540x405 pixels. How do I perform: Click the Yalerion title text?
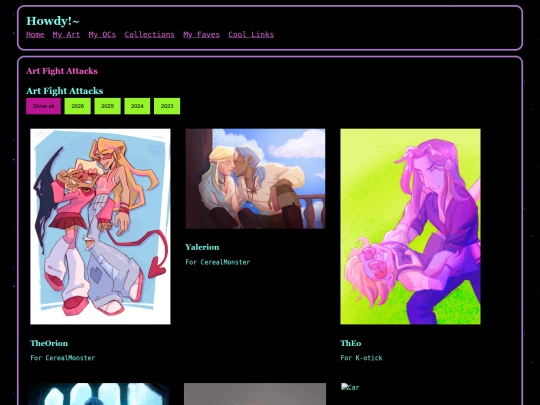pos(202,247)
